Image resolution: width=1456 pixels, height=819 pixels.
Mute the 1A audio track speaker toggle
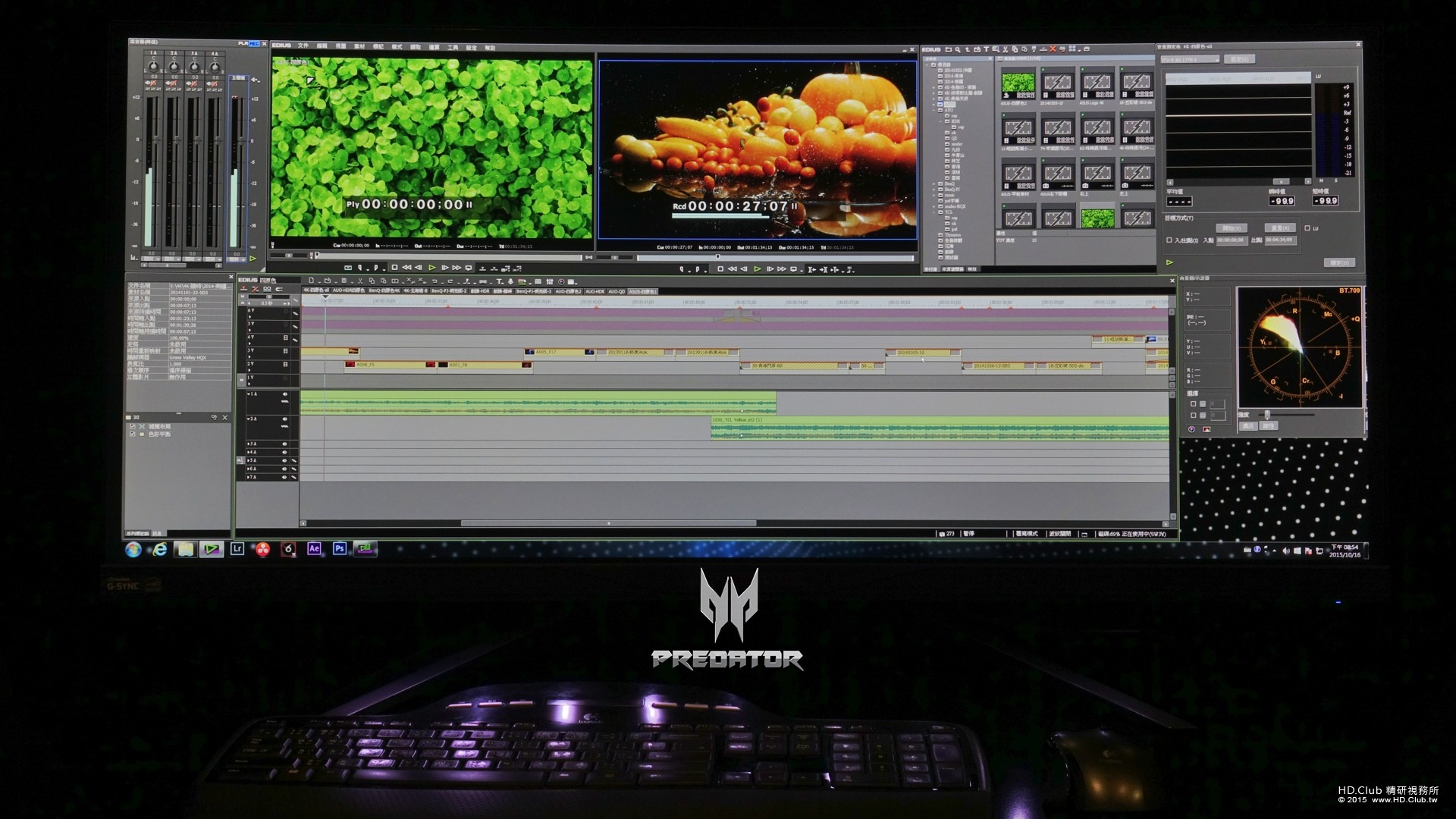pyautogui.click(x=286, y=394)
